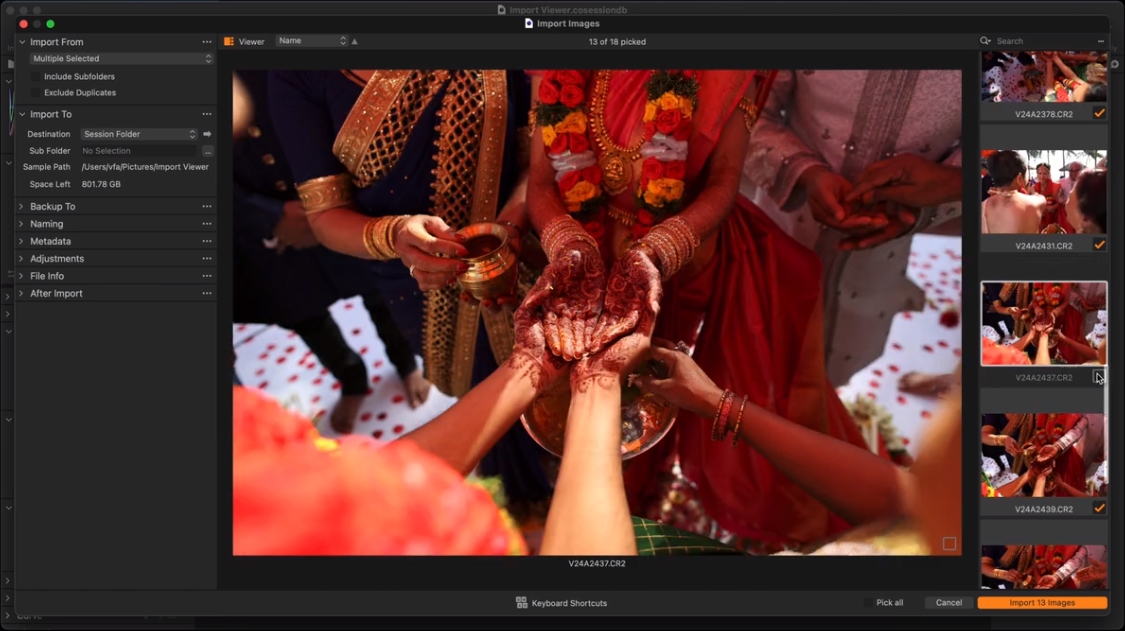This screenshot has width=1125, height=631.
Task: Click the Cancel button
Action: pyautogui.click(x=948, y=603)
